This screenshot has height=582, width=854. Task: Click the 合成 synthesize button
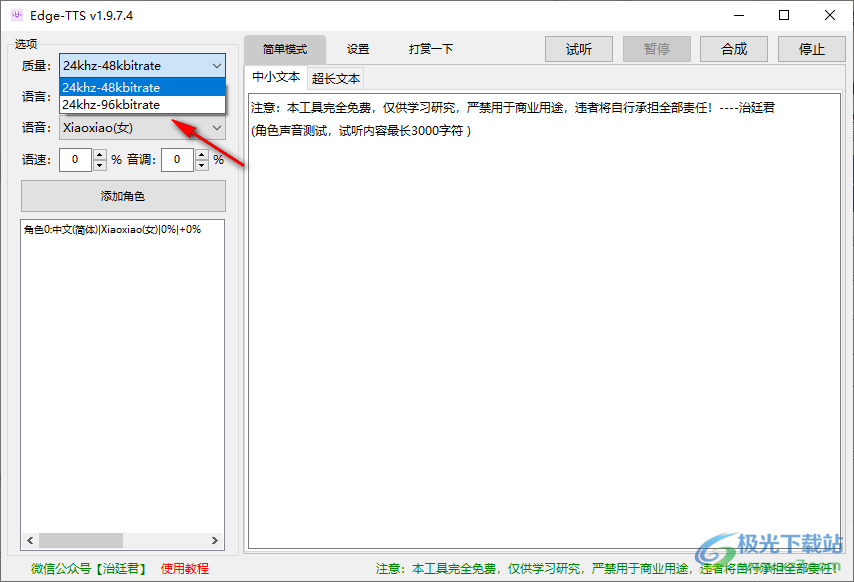click(x=734, y=50)
